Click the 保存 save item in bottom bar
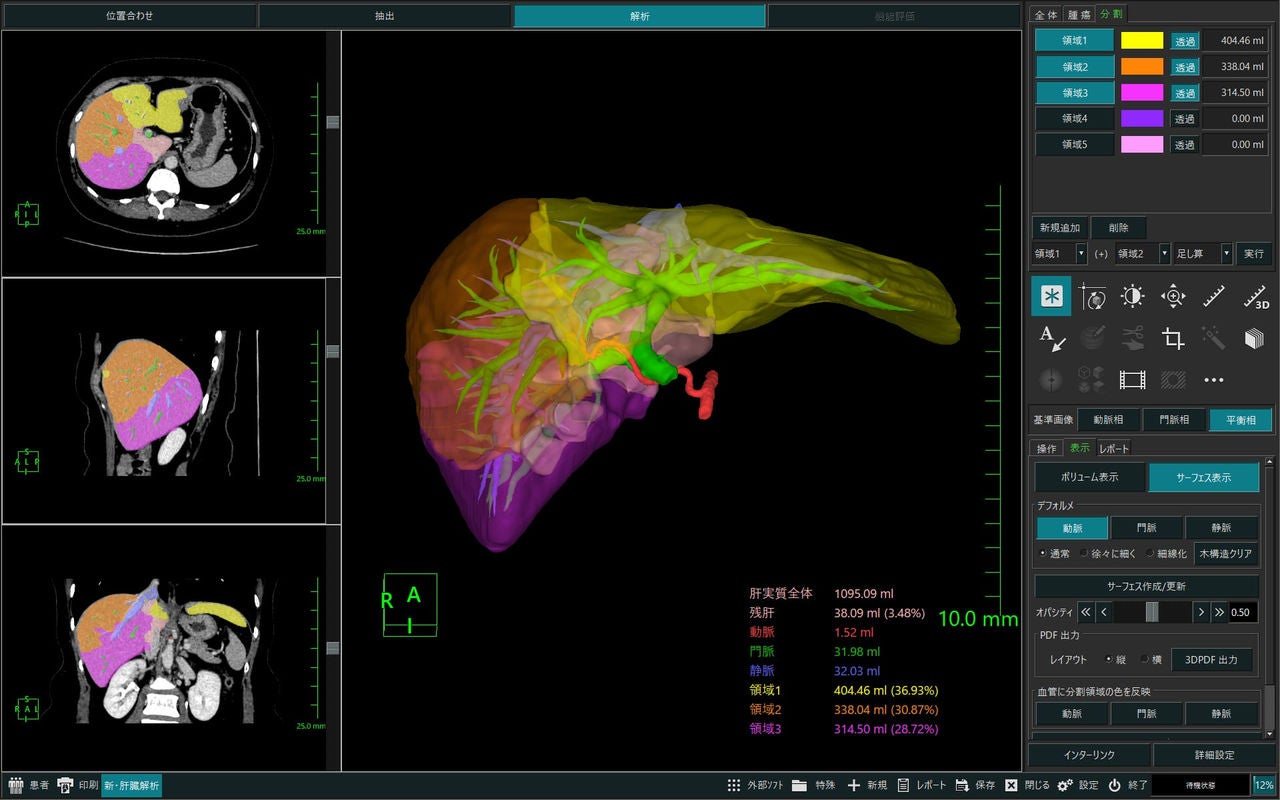 (975, 785)
